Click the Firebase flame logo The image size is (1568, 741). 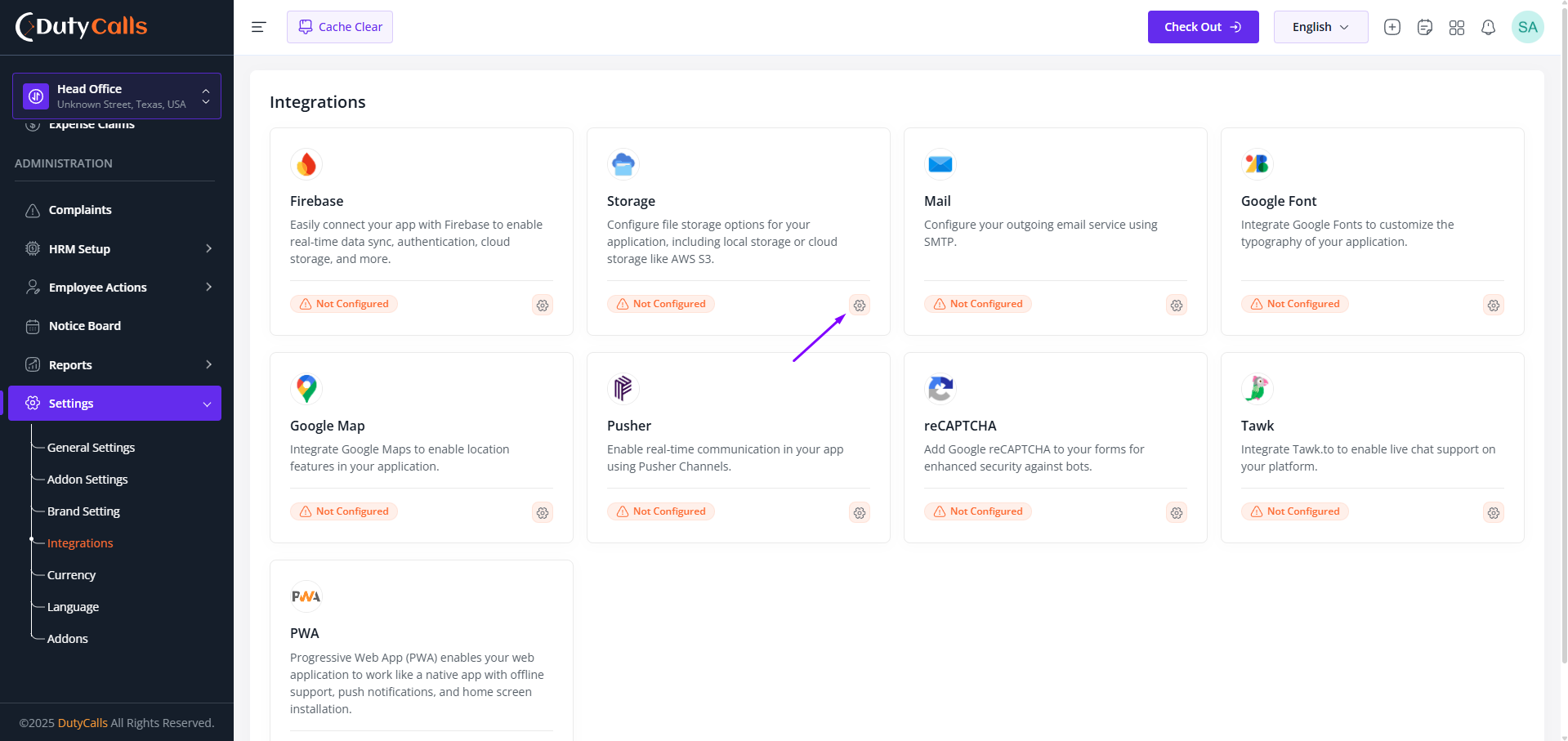(306, 164)
